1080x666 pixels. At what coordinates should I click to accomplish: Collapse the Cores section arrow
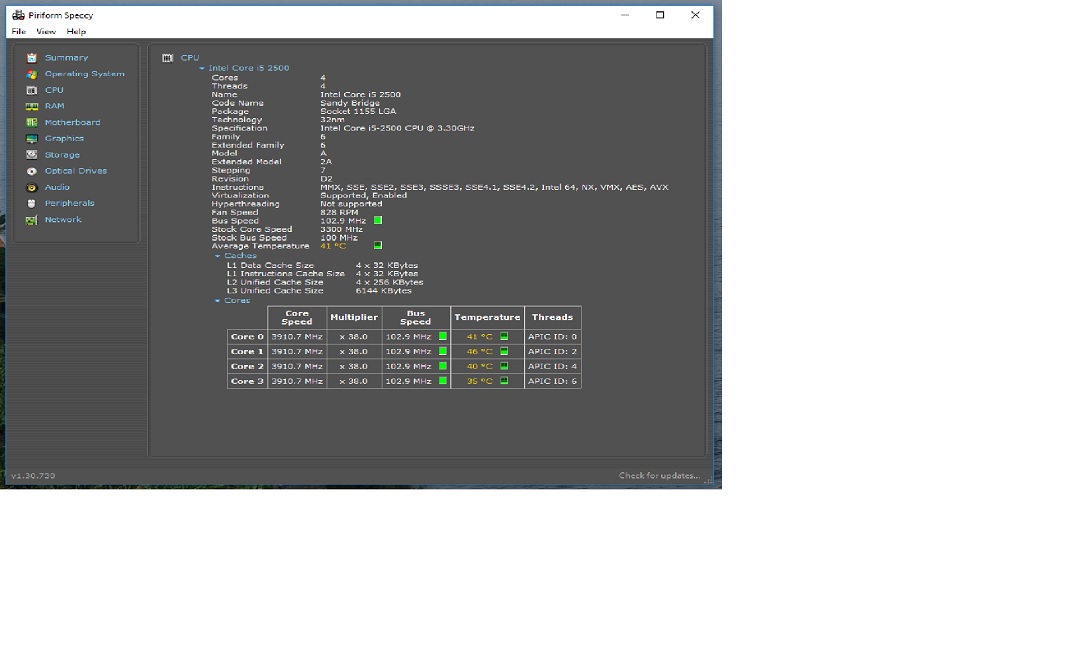pos(218,301)
